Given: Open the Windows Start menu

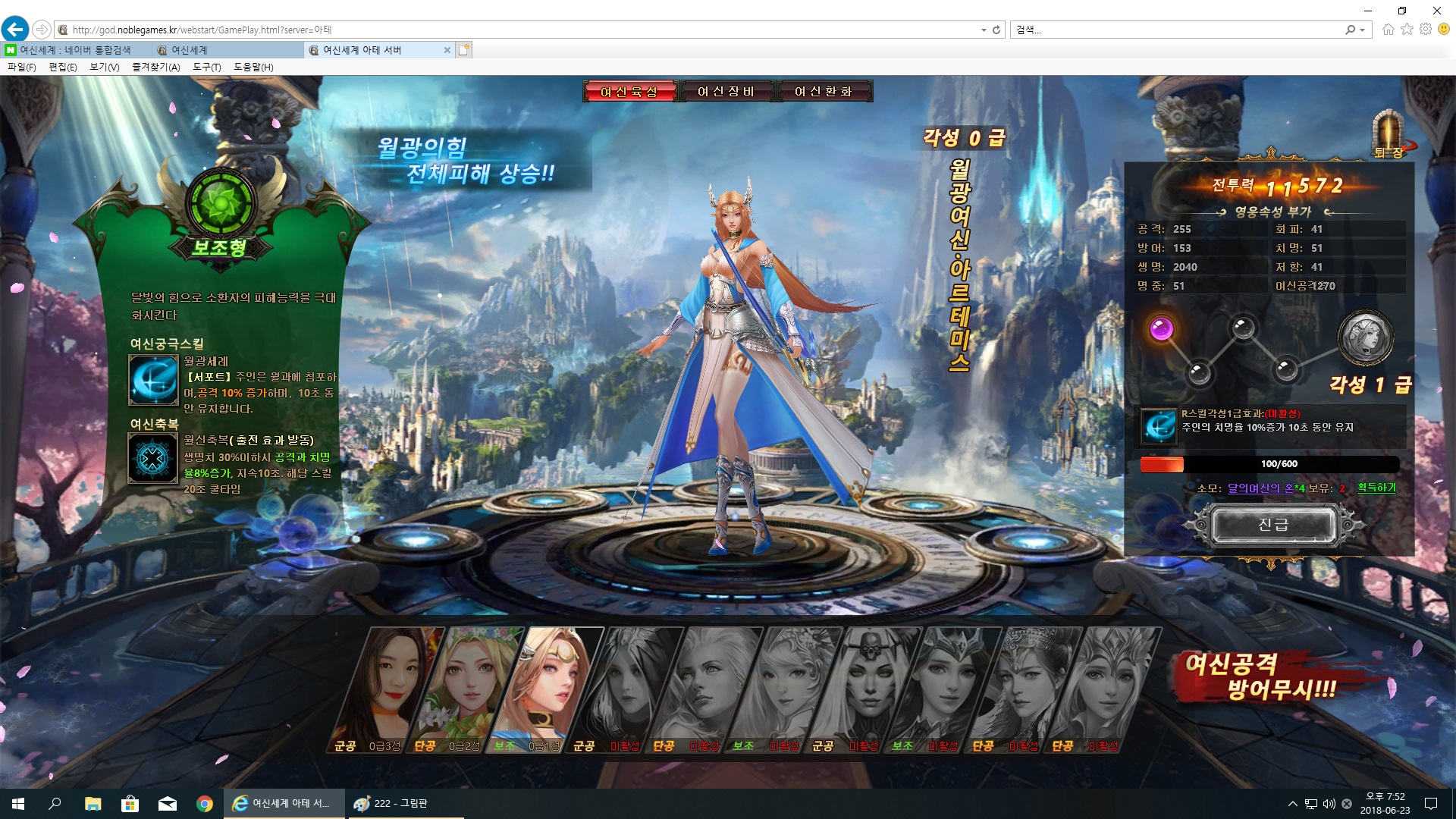Looking at the screenshot, I should pyautogui.click(x=18, y=804).
